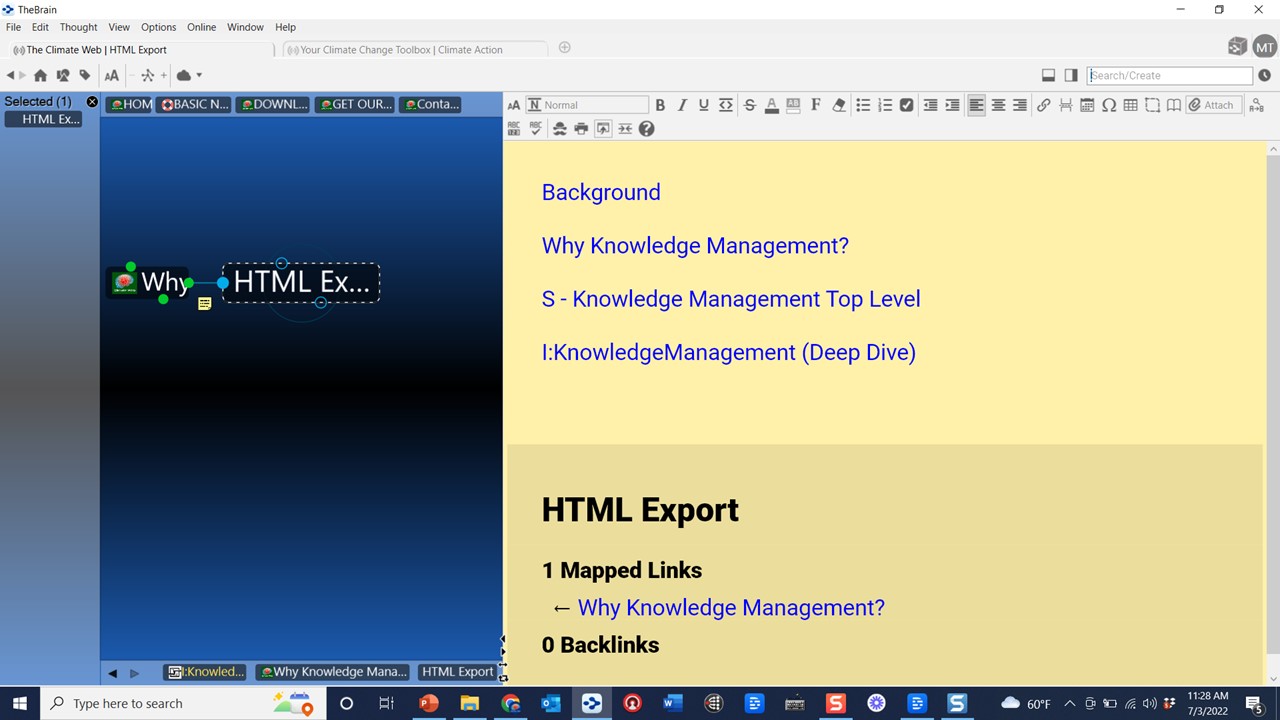1280x720 pixels.
Task: Open the Options menu
Action: (x=158, y=27)
